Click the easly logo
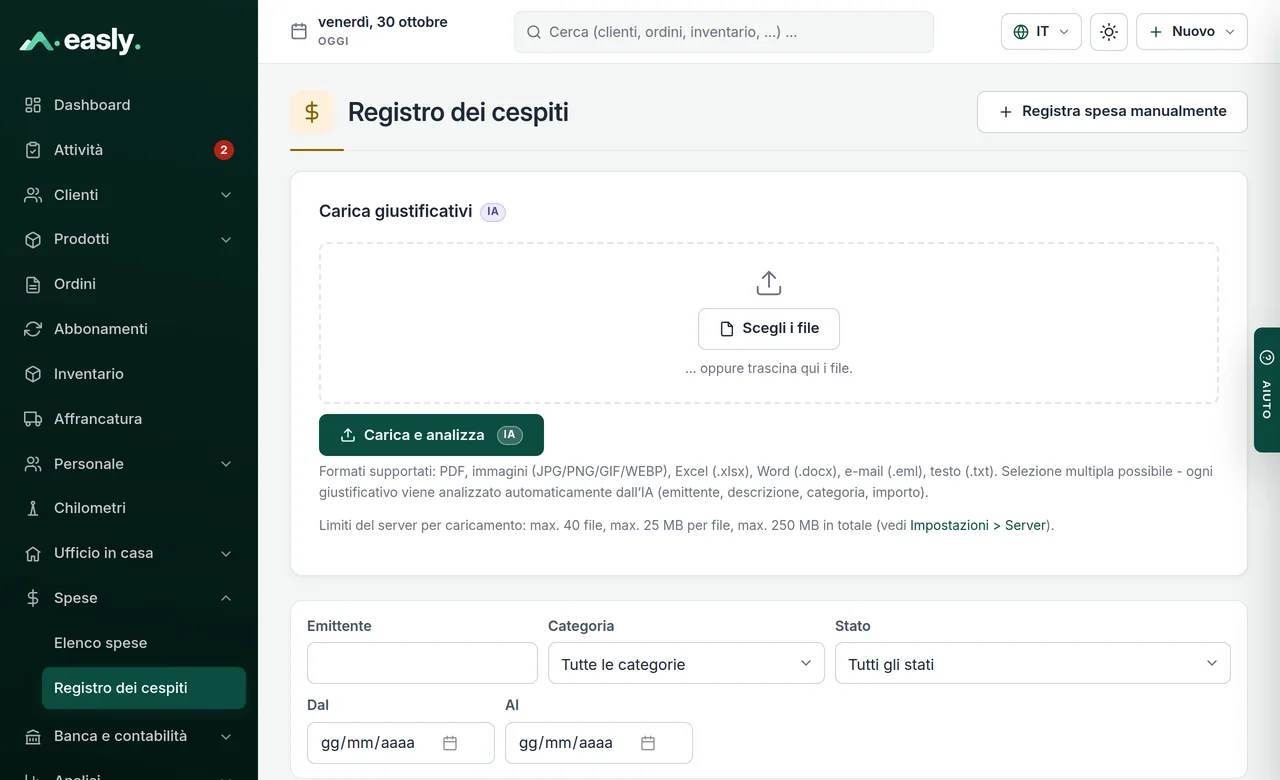 pos(80,41)
